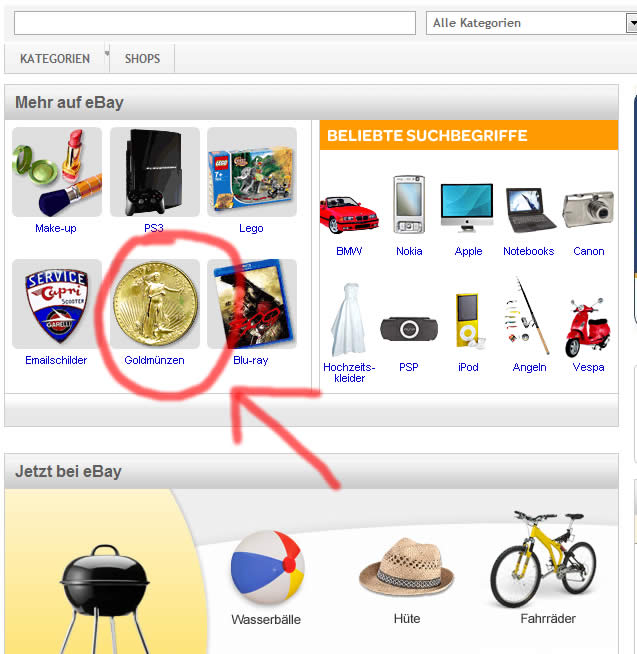This screenshot has height=654, width=637.
Task: Select the PS3 console image
Action: pos(155,172)
